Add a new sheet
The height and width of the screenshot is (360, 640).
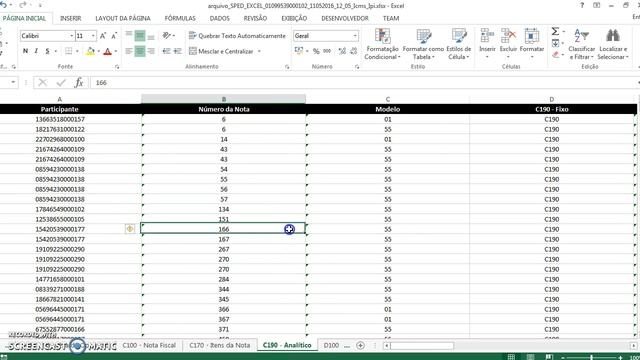pos(360,345)
